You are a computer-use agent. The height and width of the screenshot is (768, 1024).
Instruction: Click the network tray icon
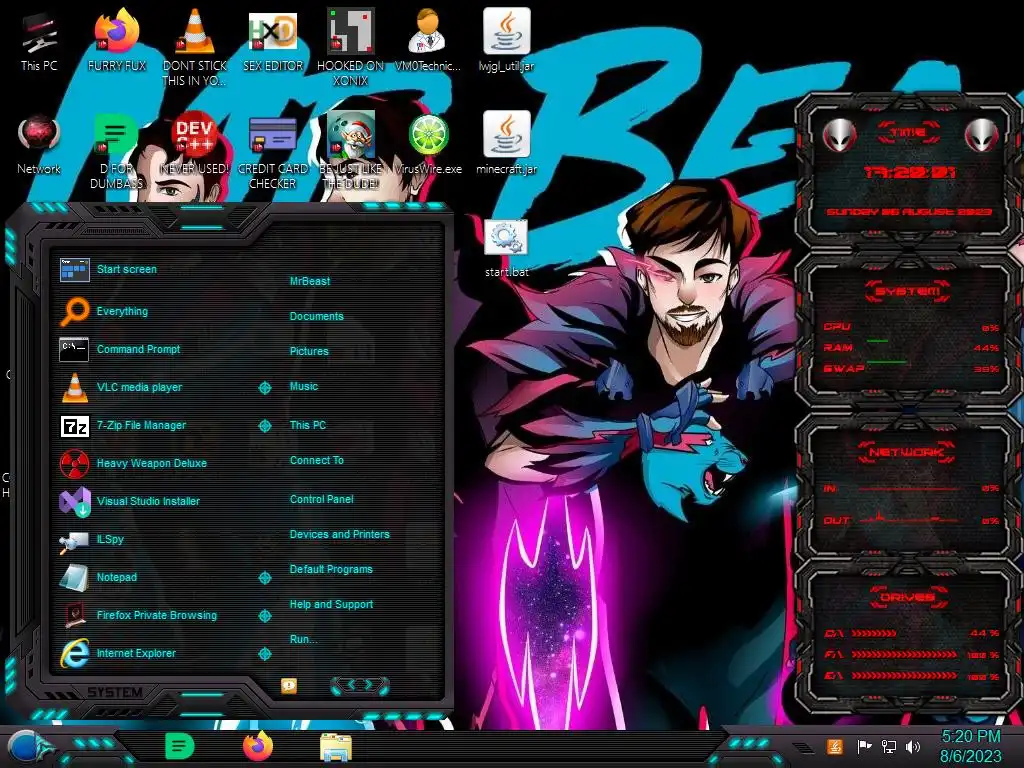click(889, 746)
